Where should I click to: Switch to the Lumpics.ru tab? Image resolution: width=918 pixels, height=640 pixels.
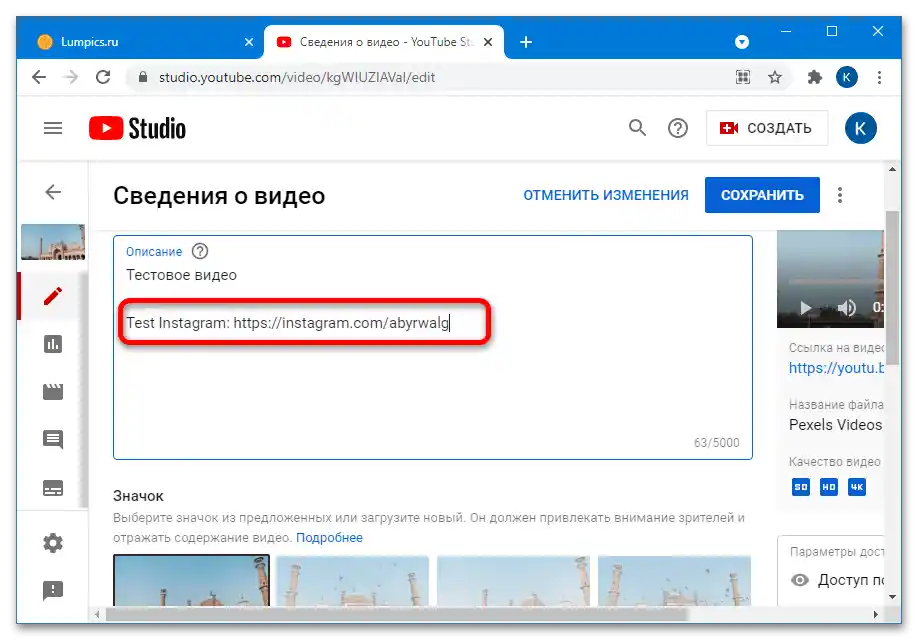[140, 42]
